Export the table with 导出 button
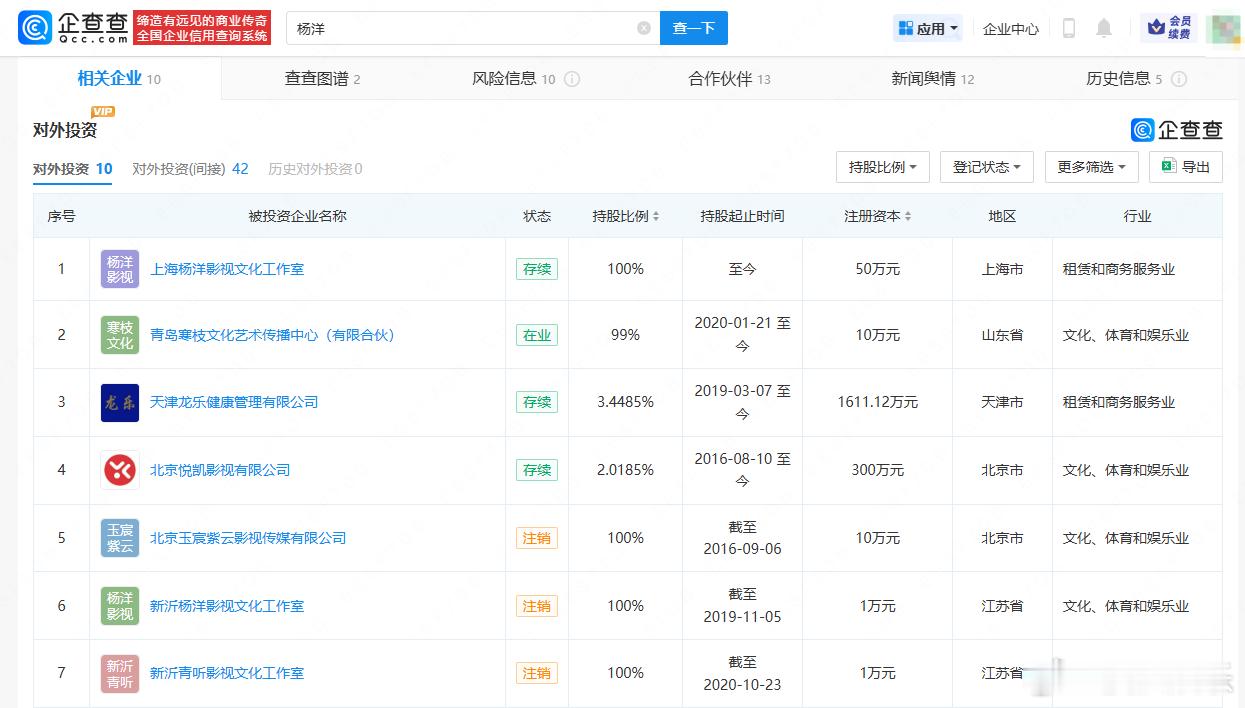This screenshot has width=1245, height=708. 1186,167
